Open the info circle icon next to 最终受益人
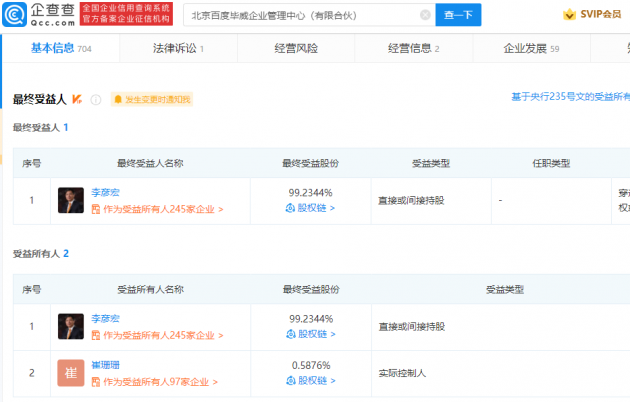The width and height of the screenshot is (630, 402). point(96,100)
